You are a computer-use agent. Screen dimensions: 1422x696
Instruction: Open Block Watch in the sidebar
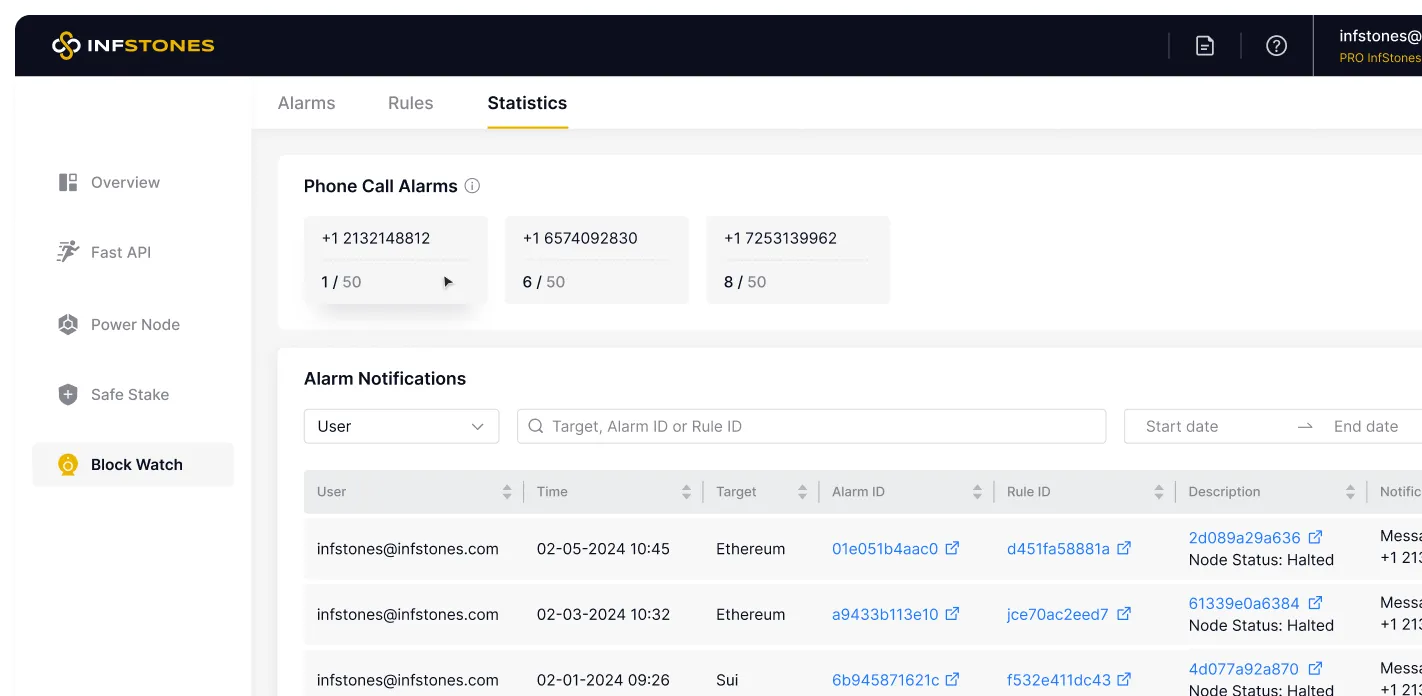click(x=133, y=464)
